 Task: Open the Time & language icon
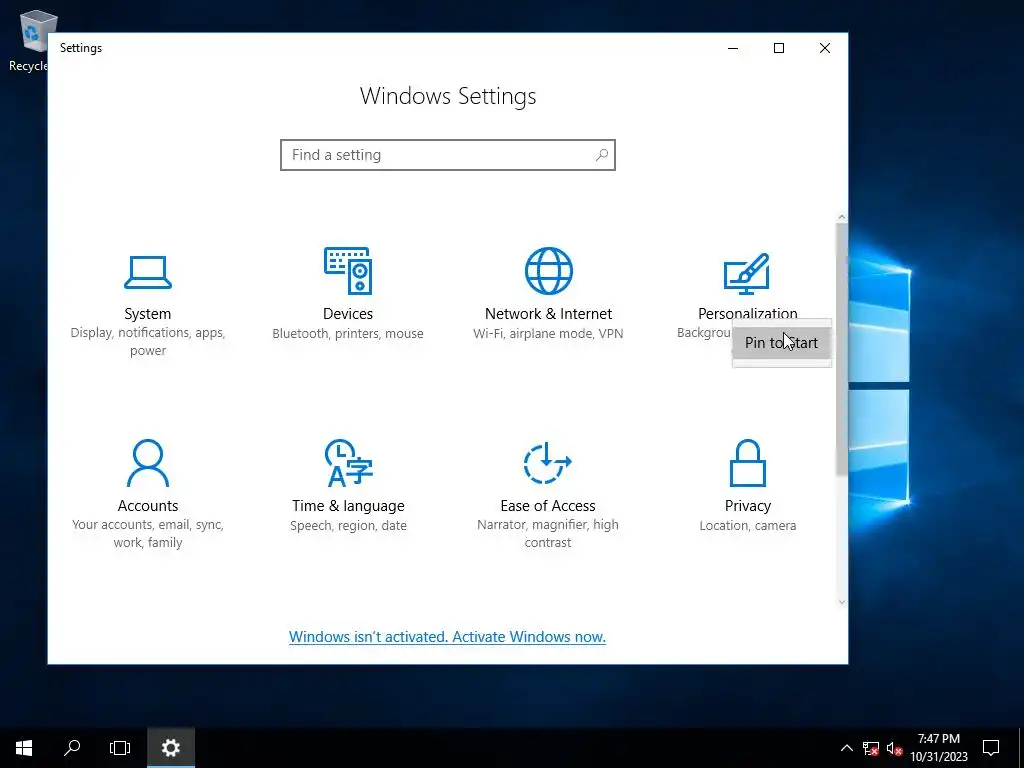coord(348,463)
